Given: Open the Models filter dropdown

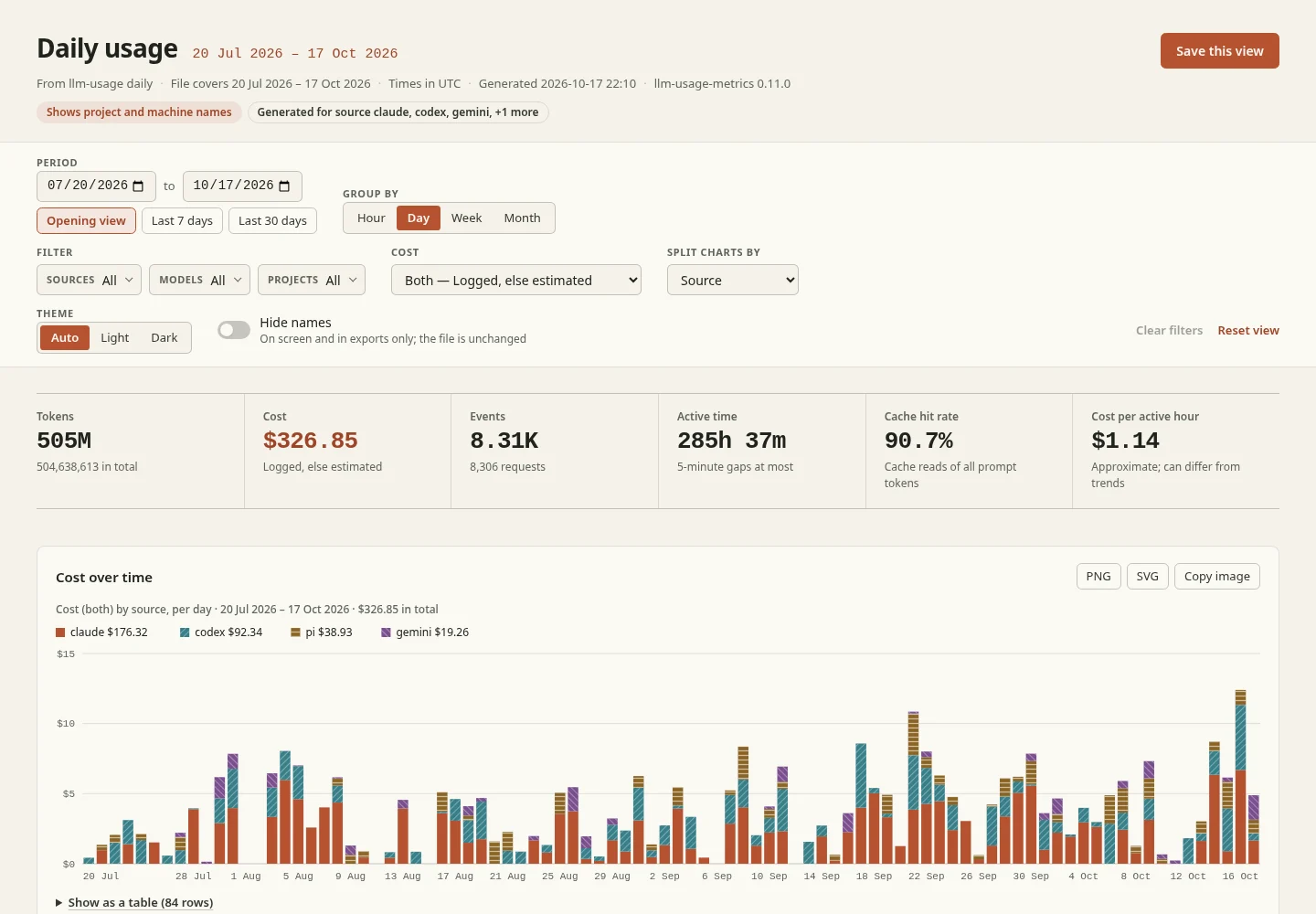Looking at the screenshot, I should (199, 280).
